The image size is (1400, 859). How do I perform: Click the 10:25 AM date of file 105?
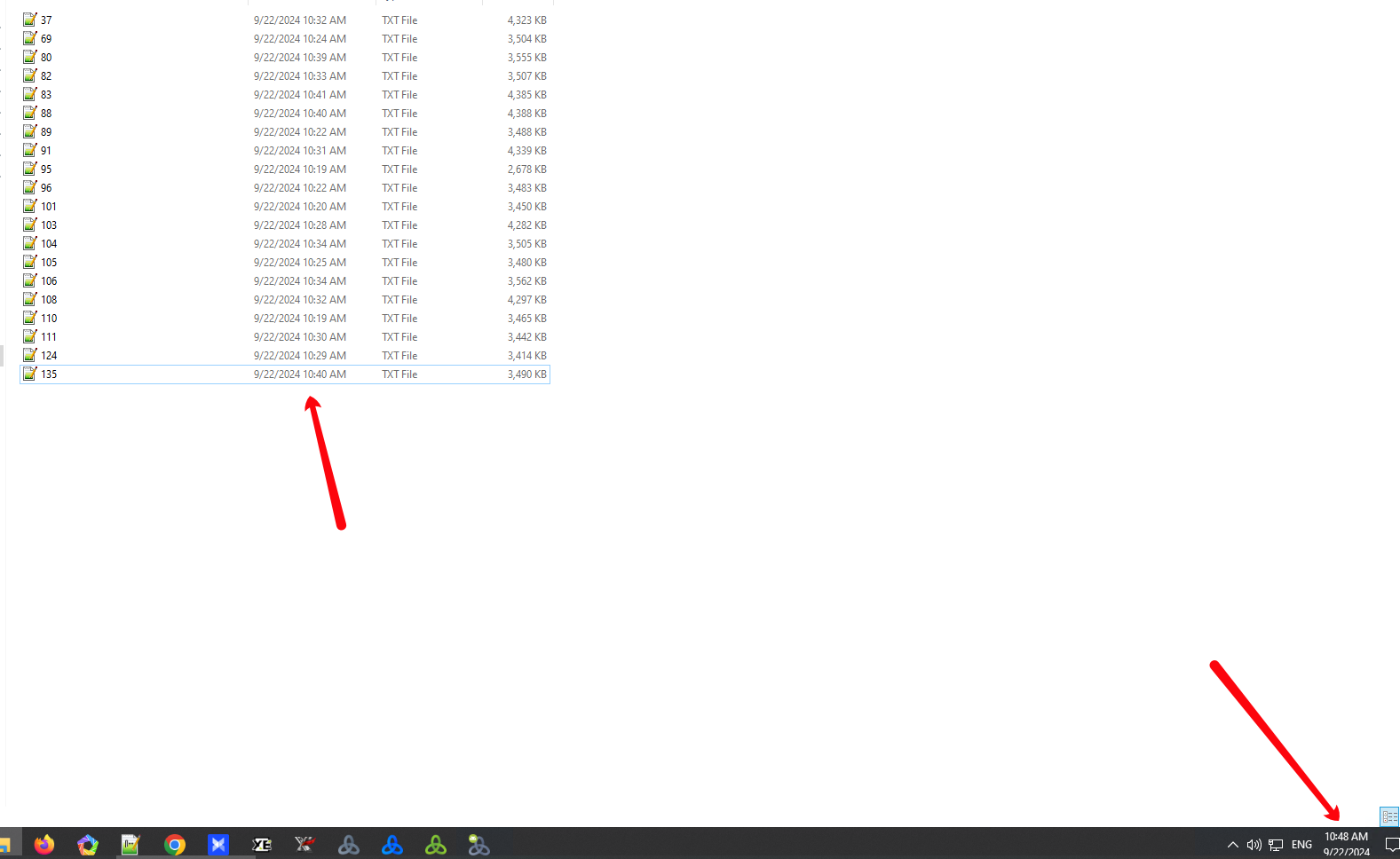[x=300, y=263]
